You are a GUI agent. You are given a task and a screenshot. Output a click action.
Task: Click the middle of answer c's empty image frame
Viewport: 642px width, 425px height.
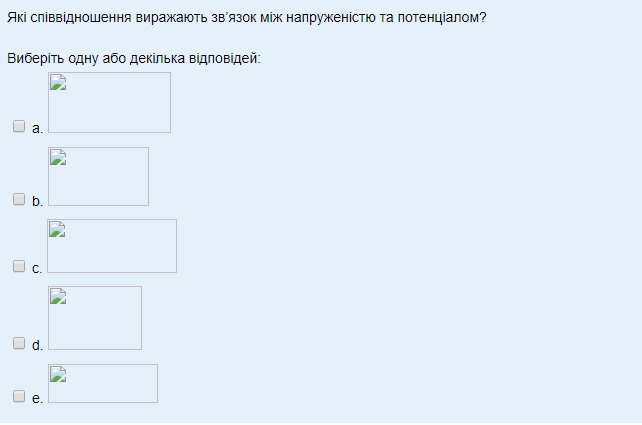[112, 246]
